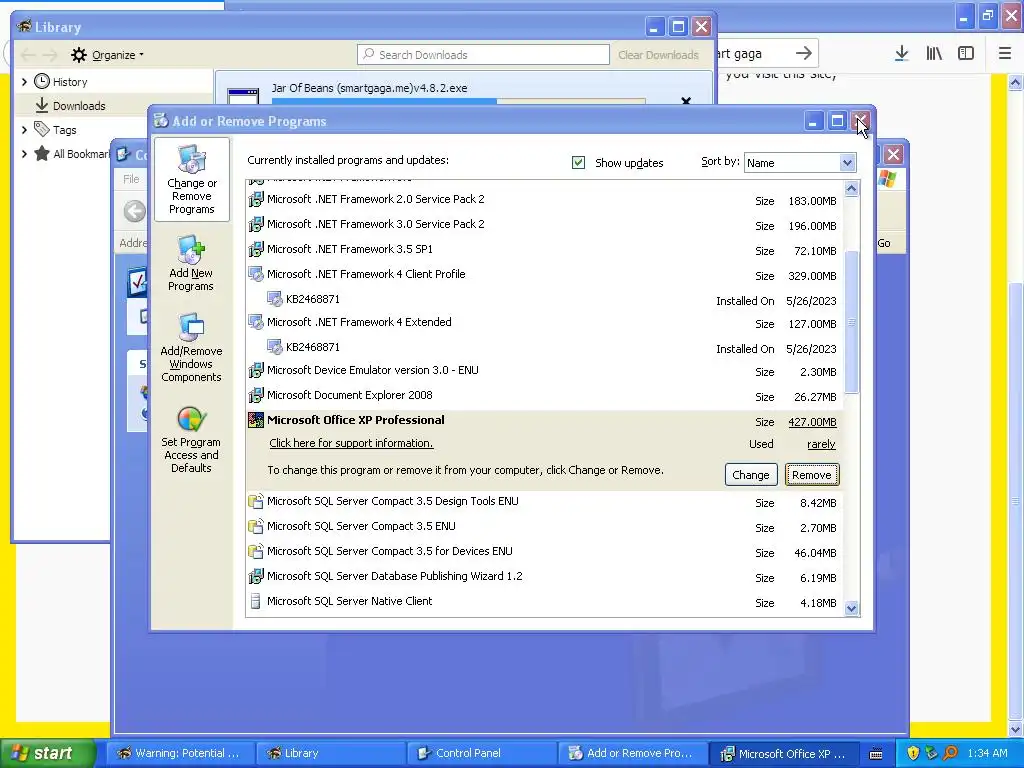Open File menu in Control Panel window
Viewport: 1024px width, 768px height.
click(x=131, y=179)
